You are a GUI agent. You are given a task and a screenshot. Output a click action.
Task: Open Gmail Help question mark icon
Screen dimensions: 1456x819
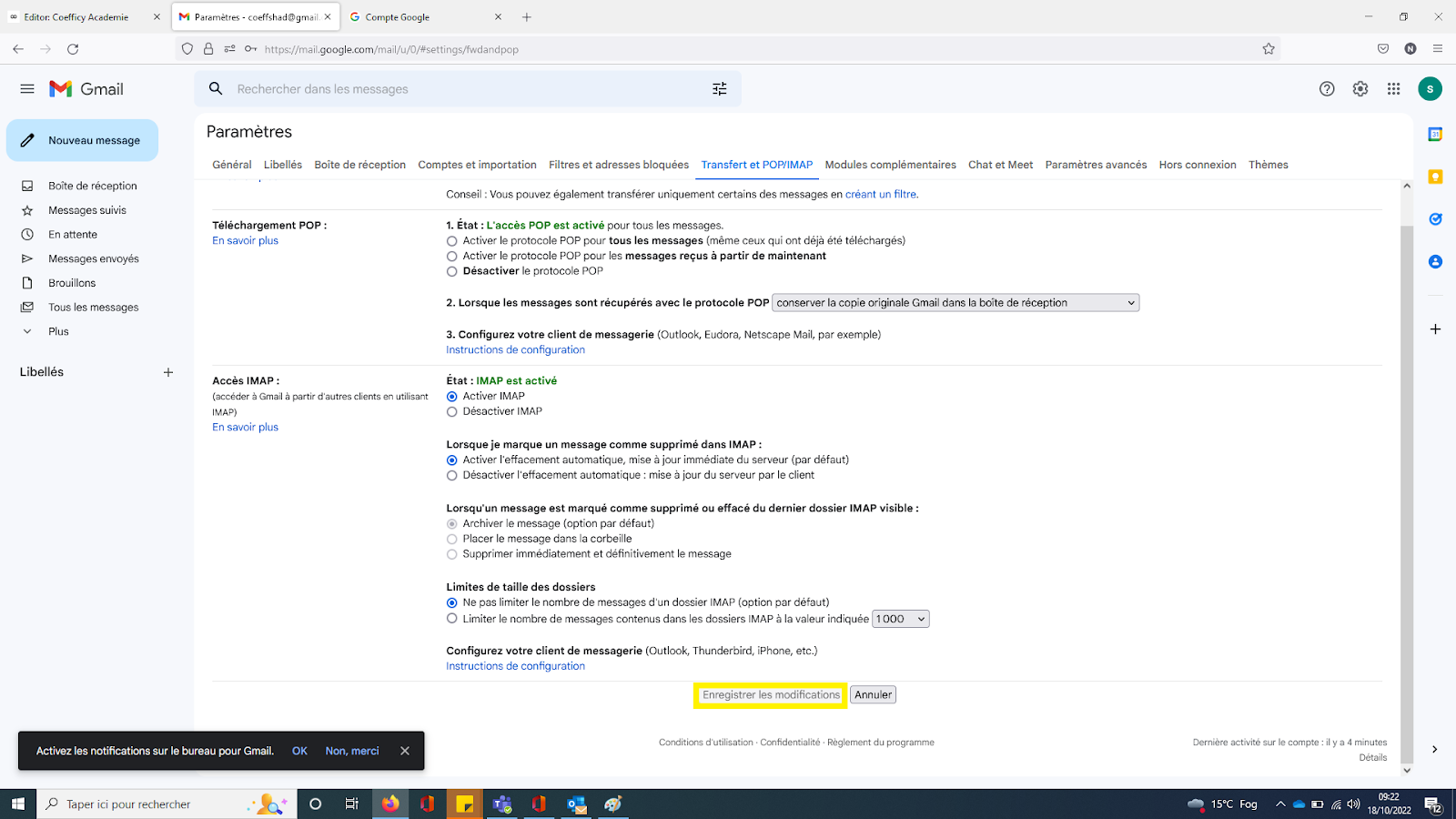tap(1327, 88)
